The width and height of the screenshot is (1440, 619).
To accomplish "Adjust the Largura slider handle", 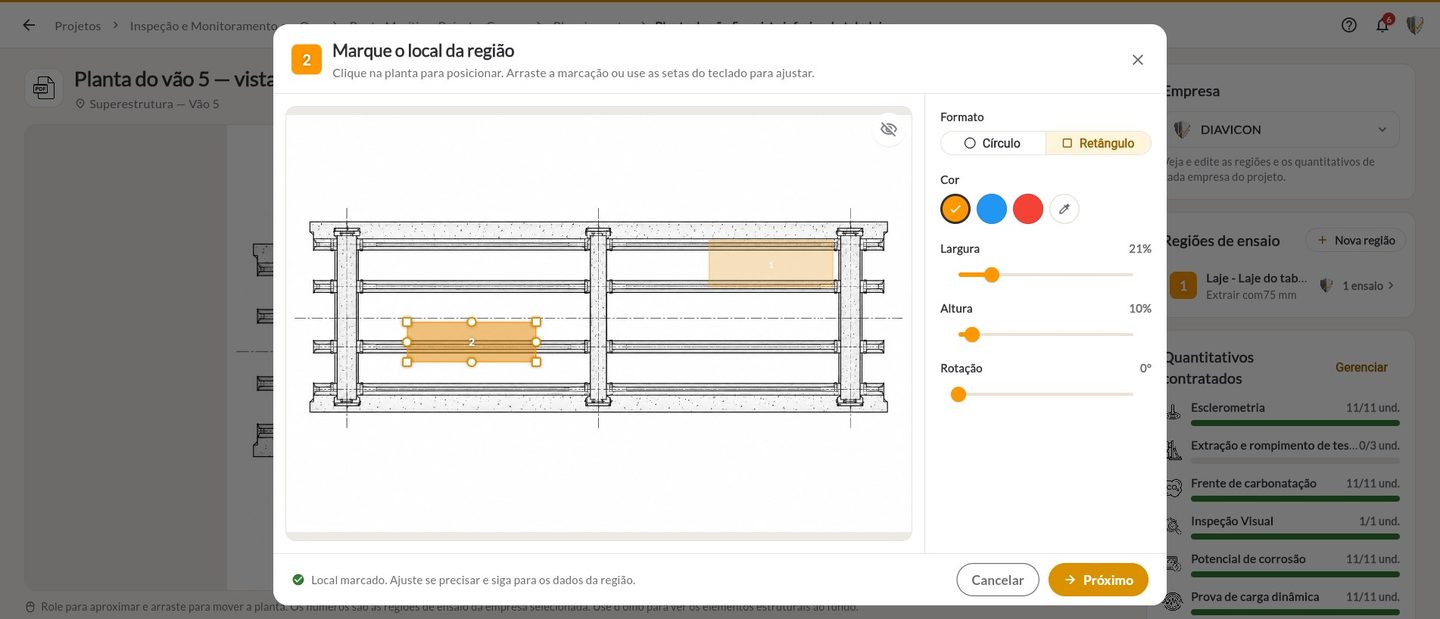I will (992, 274).
